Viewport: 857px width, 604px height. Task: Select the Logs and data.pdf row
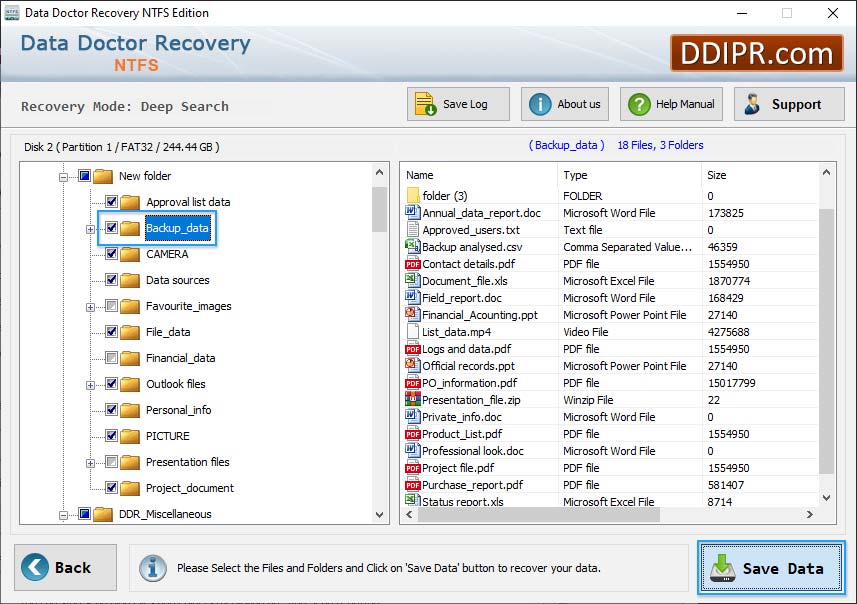(611, 349)
